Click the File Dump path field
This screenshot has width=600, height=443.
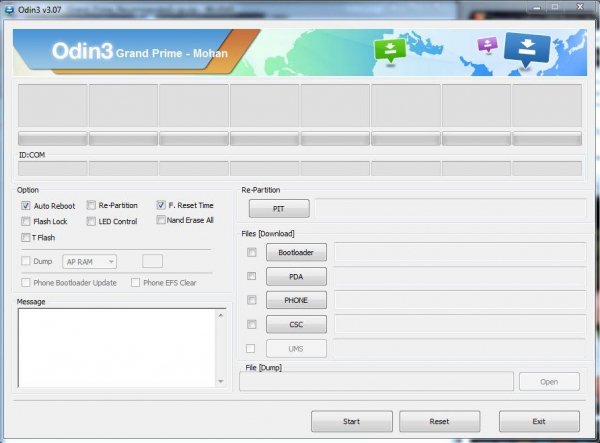[377, 382]
